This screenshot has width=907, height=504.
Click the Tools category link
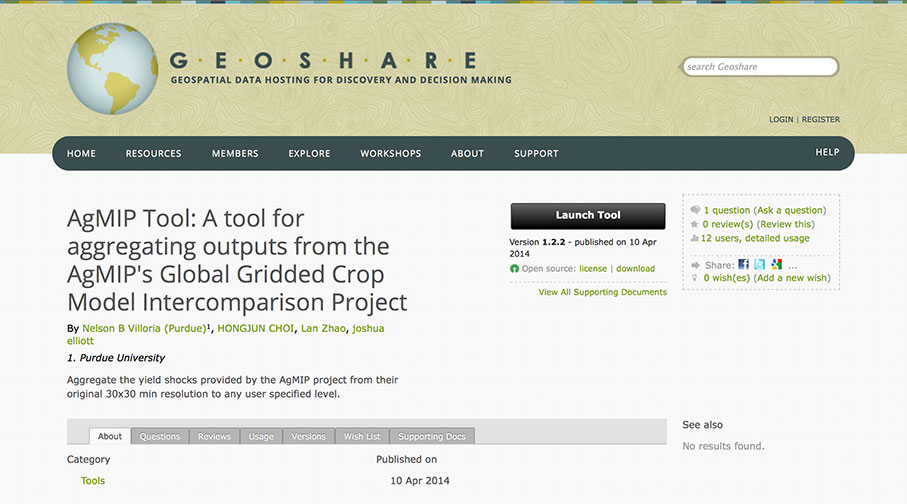93,481
